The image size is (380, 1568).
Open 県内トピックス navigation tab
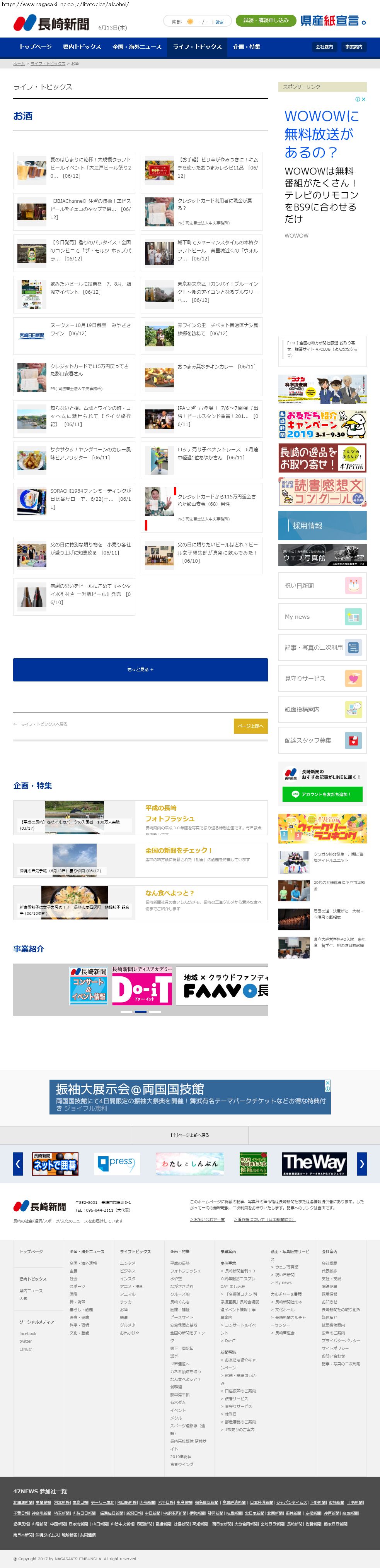pos(82,47)
